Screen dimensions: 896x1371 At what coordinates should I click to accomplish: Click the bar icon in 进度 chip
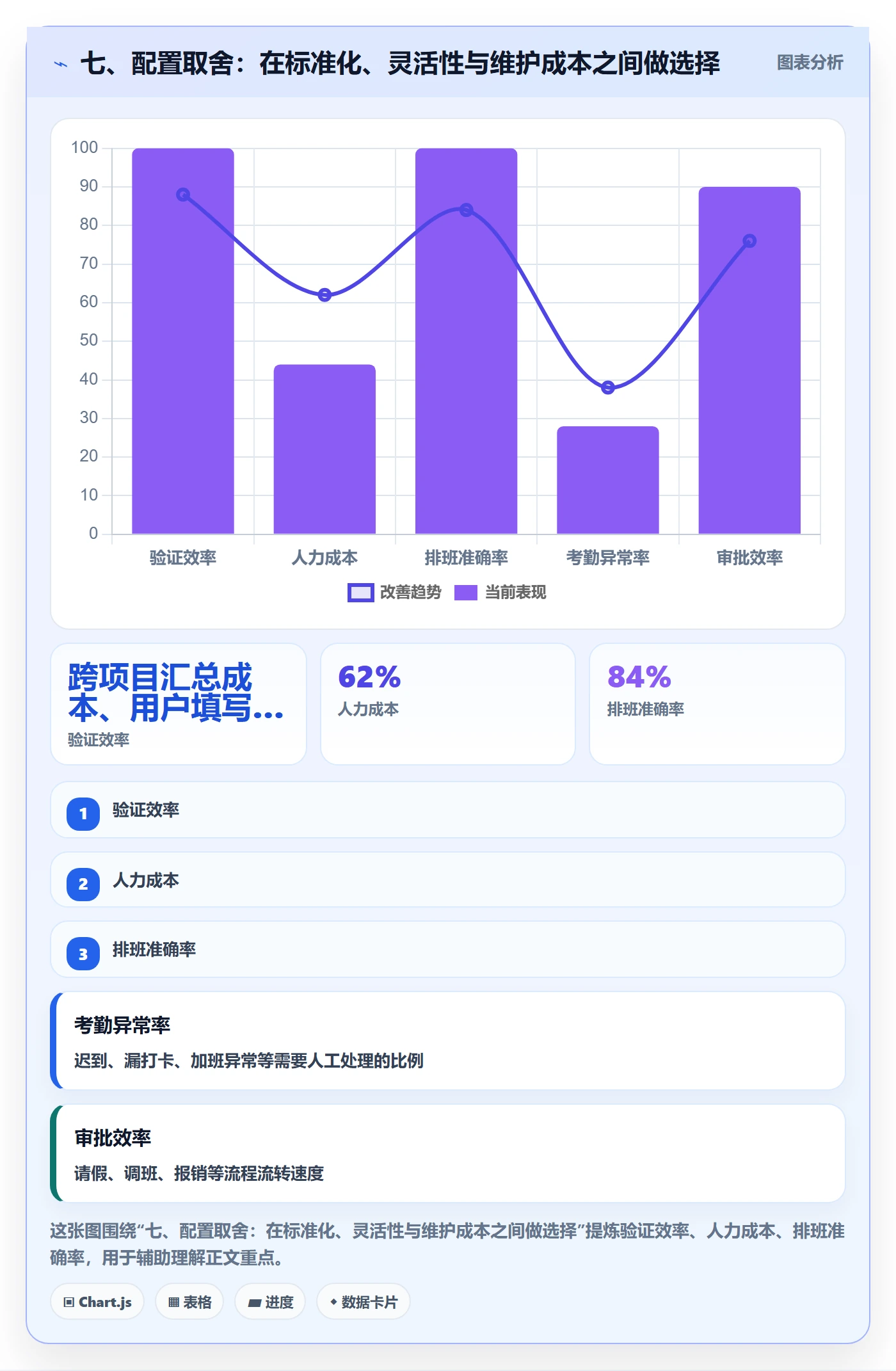pyautogui.click(x=254, y=1303)
